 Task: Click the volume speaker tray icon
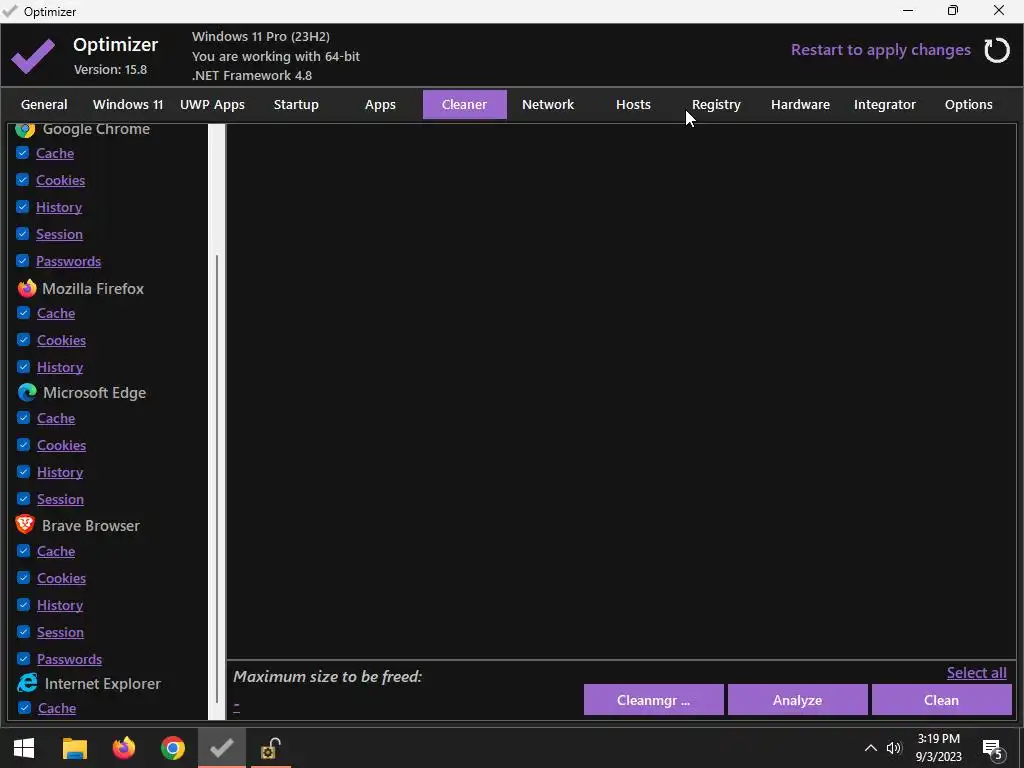[x=894, y=748]
